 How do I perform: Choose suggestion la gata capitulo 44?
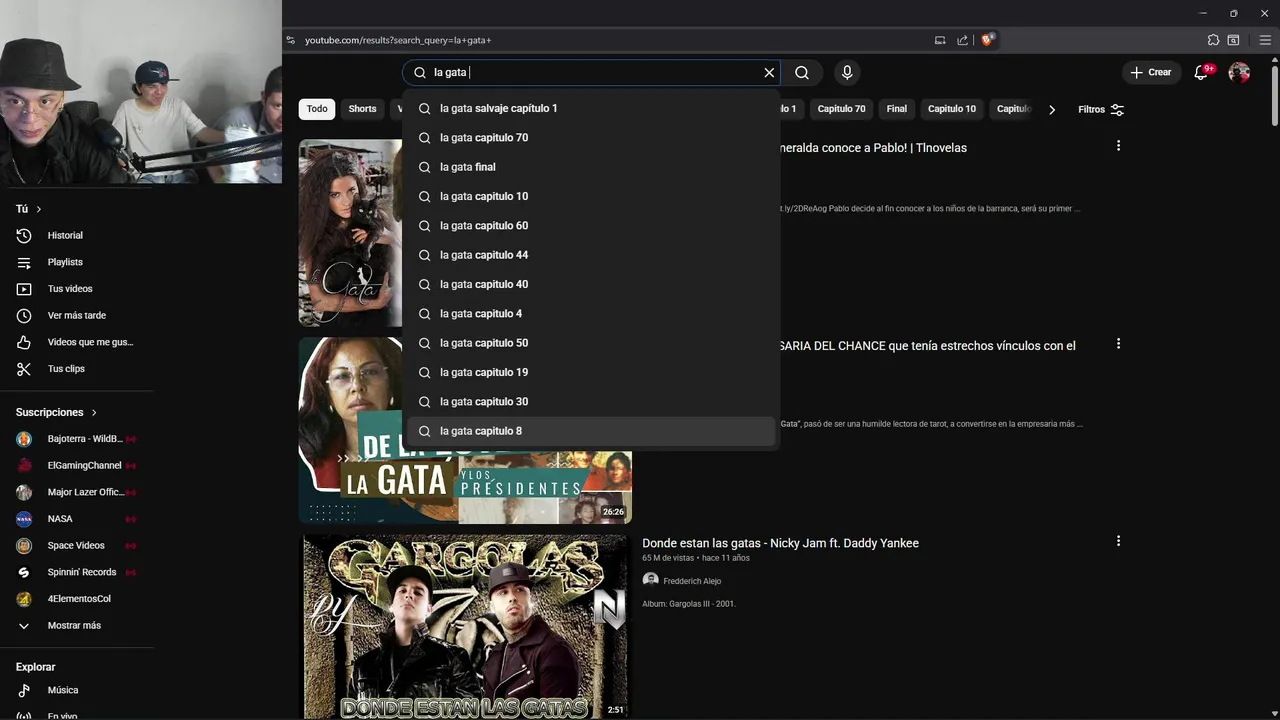tap(590, 255)
